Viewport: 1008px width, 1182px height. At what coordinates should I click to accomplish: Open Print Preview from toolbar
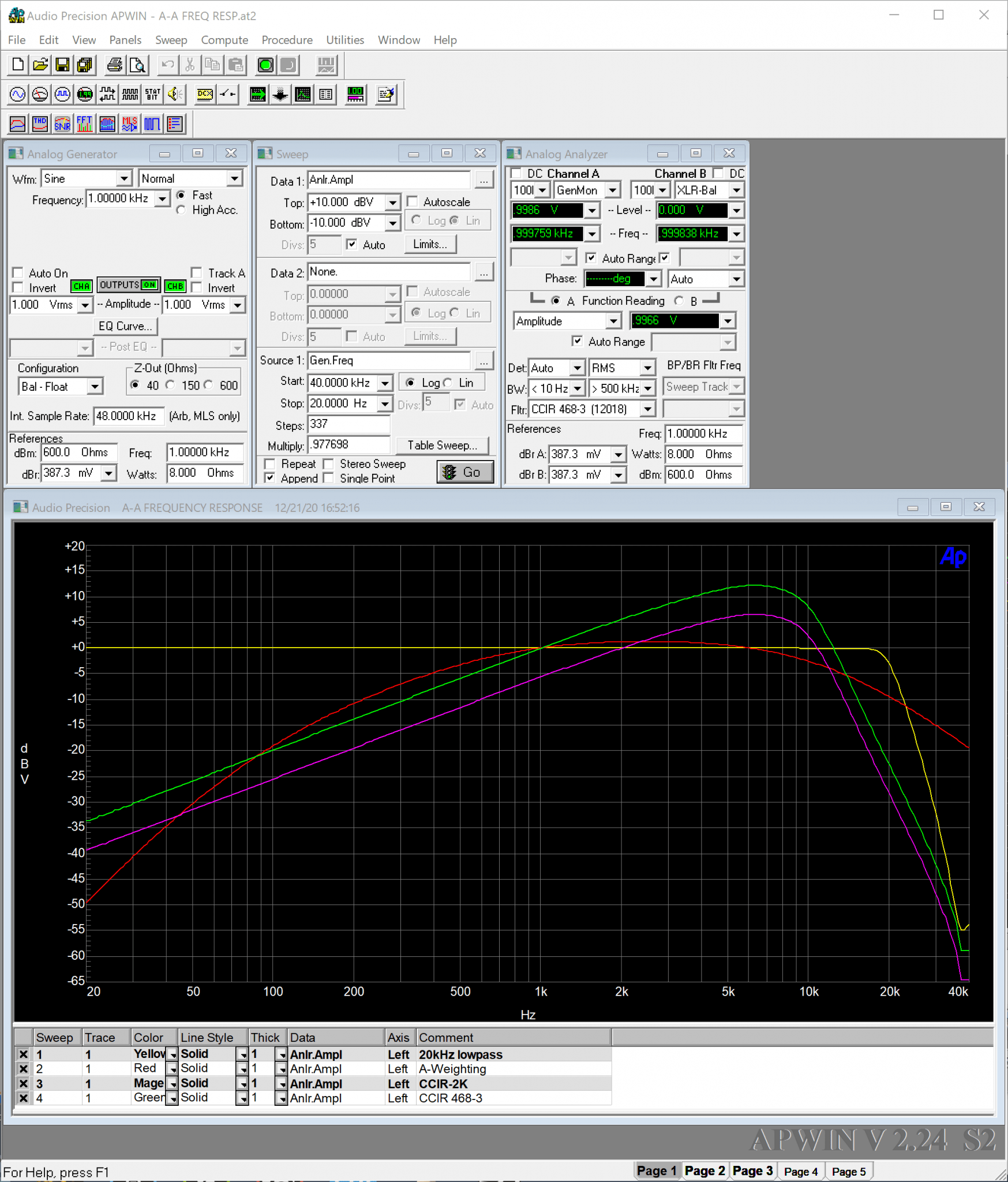point(137,65)
